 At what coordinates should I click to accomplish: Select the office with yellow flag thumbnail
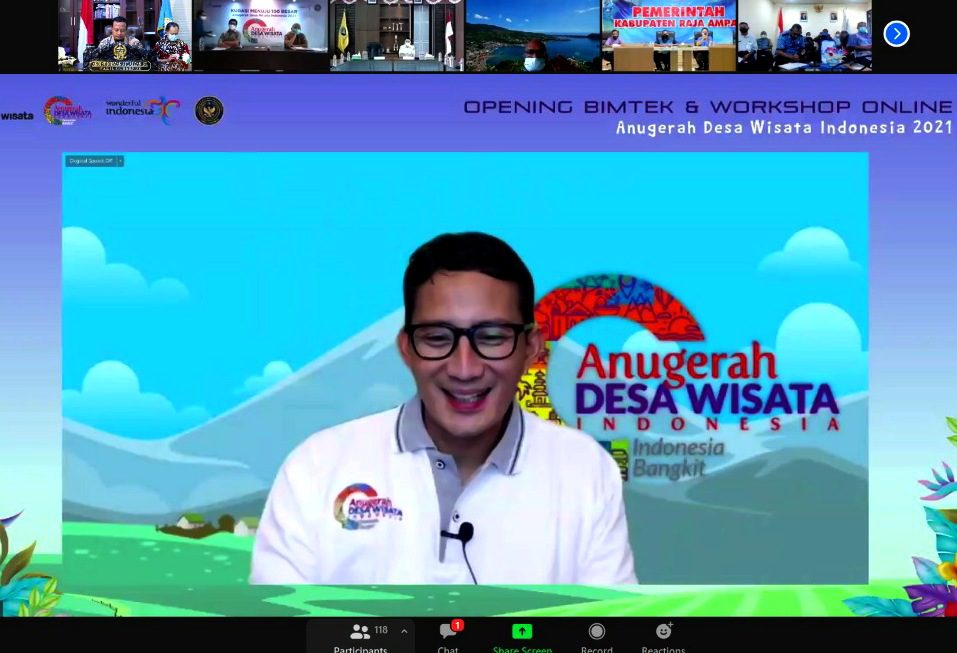pos(397,35)
